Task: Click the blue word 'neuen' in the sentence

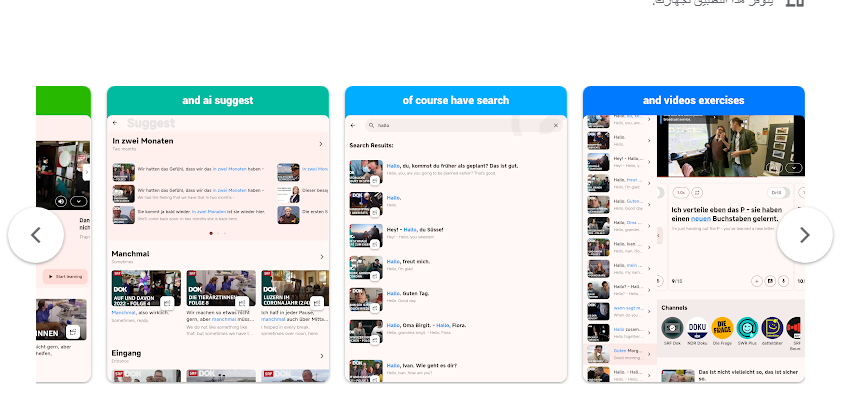Action: 700,219
